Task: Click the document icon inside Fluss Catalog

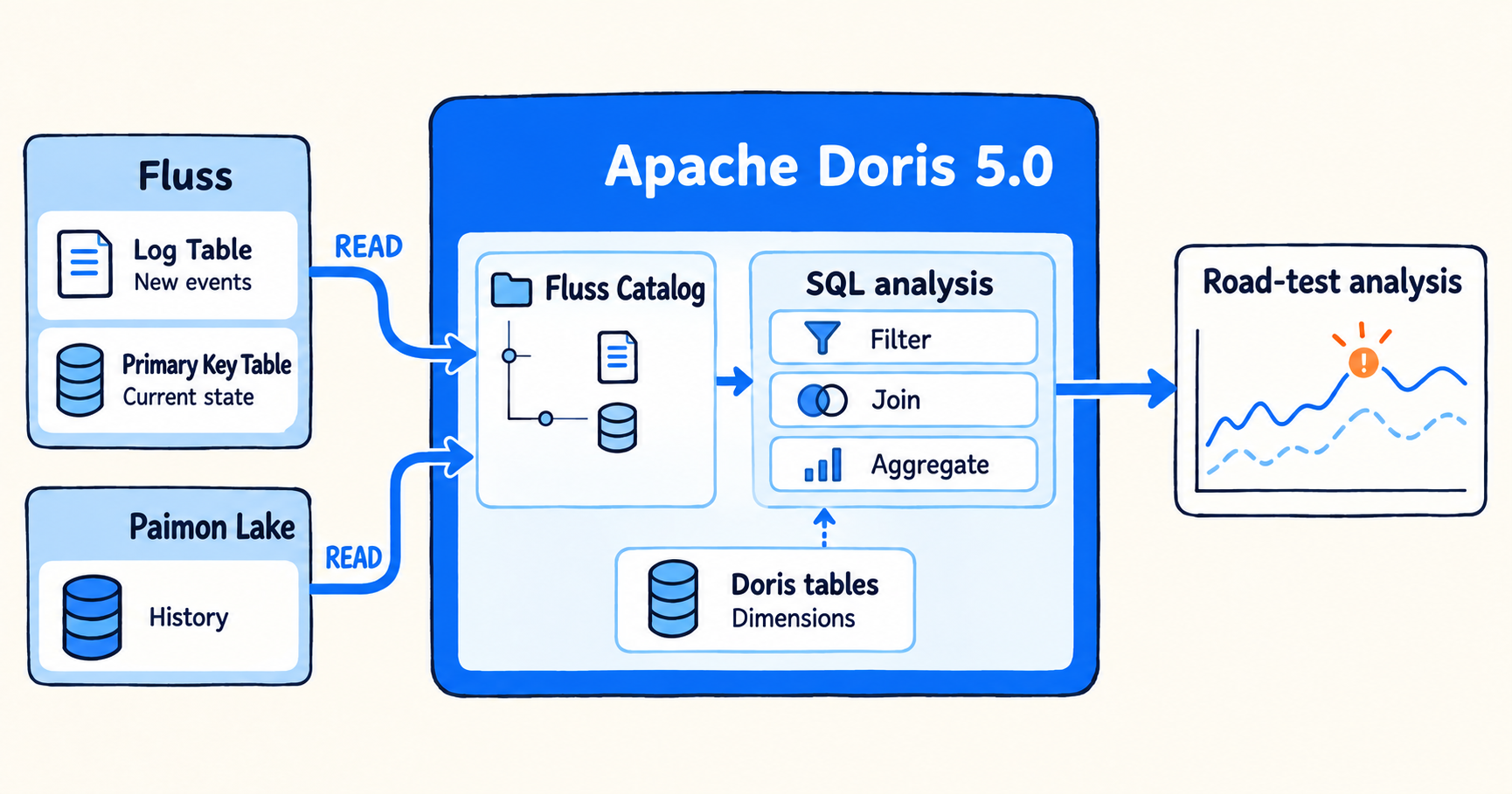Action: point(617,356)
